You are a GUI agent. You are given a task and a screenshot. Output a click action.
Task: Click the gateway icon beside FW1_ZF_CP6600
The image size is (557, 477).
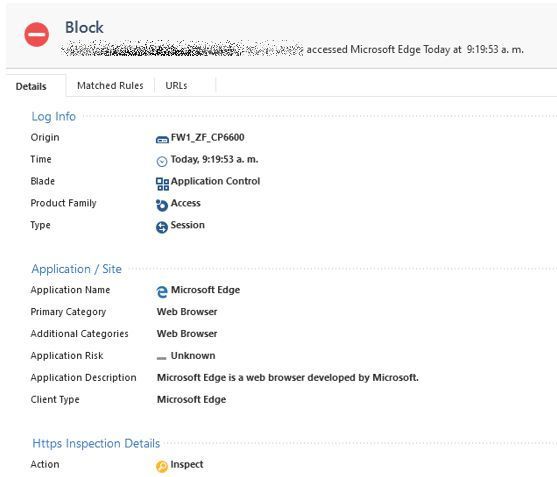click(162, 140)
